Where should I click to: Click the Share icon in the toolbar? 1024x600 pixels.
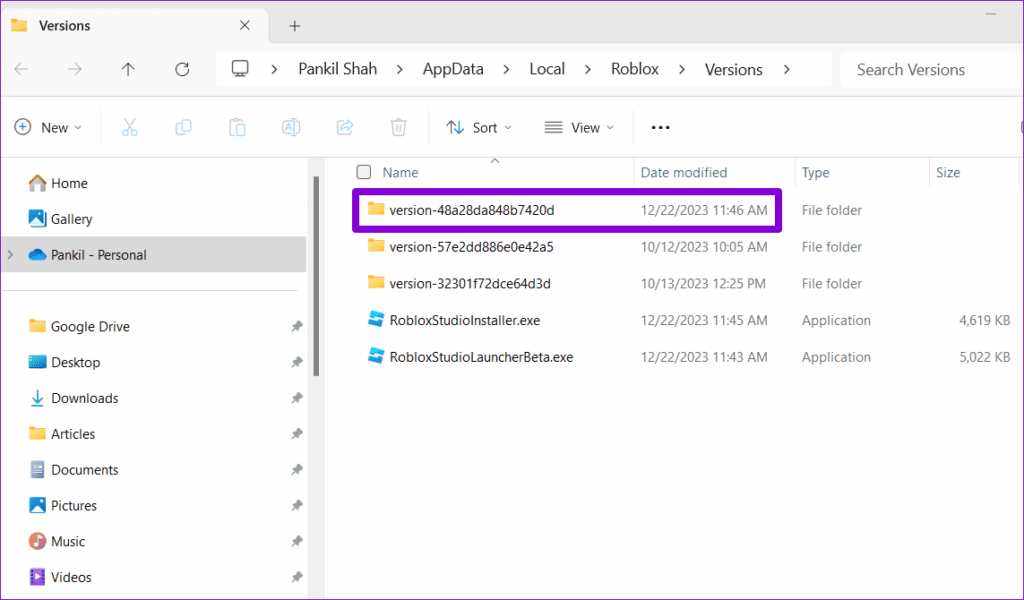pos(345,127)
